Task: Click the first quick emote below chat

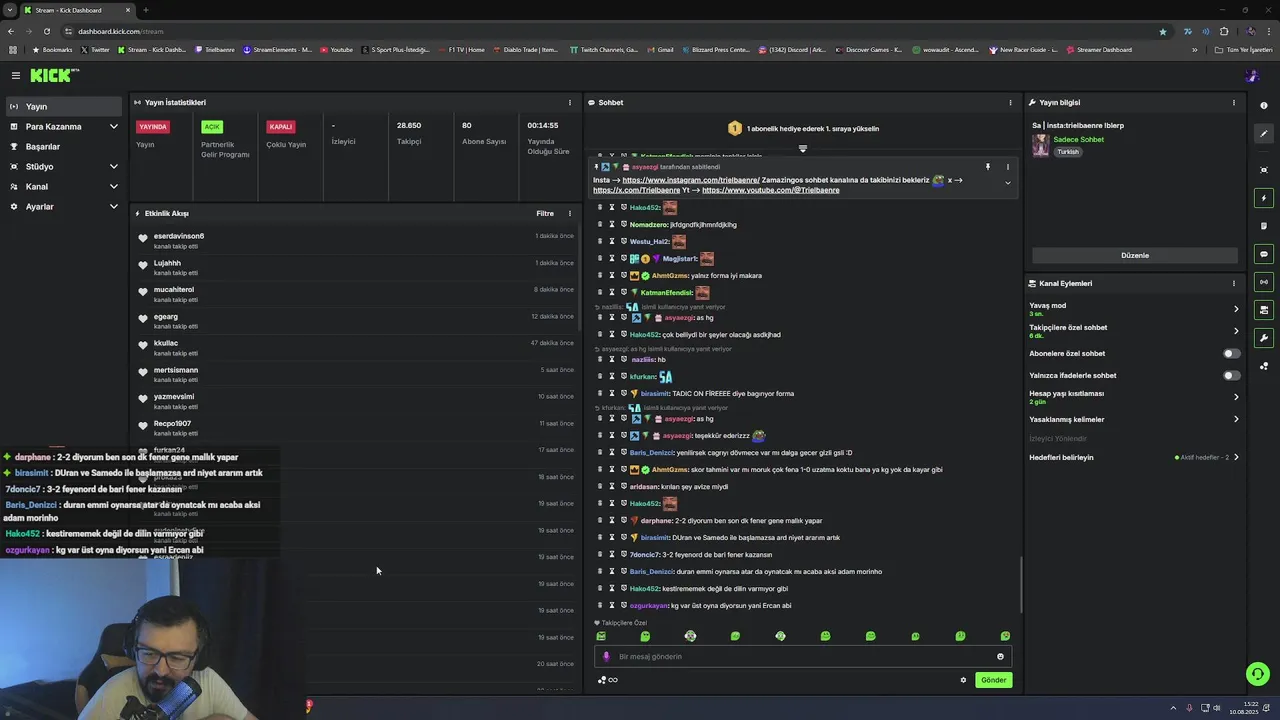Action: (x=600, y=636)
